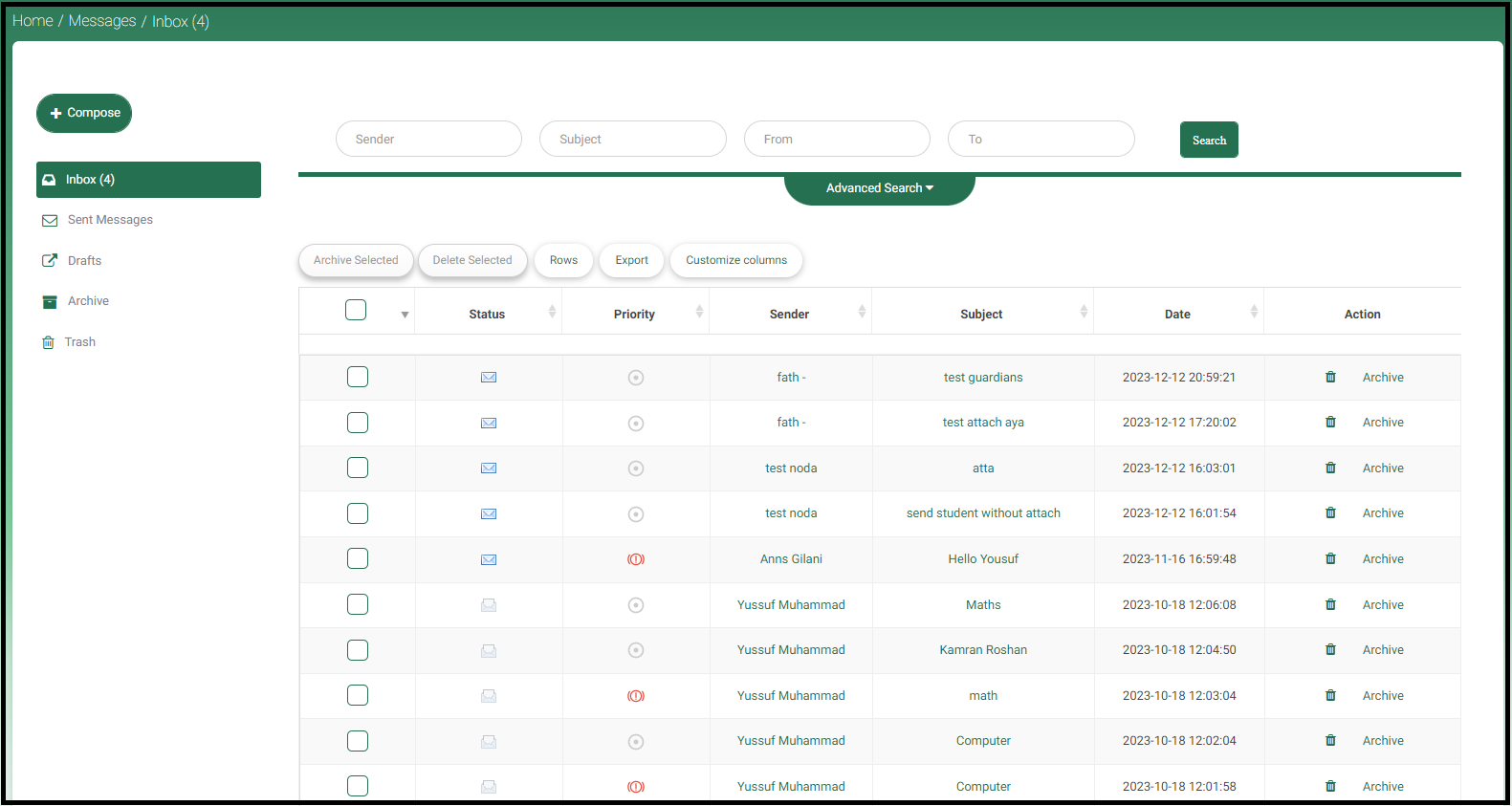Click the plus icon on Compose button
The width and height of the screenshot is (1512, 806).
[x=55, y=113]
